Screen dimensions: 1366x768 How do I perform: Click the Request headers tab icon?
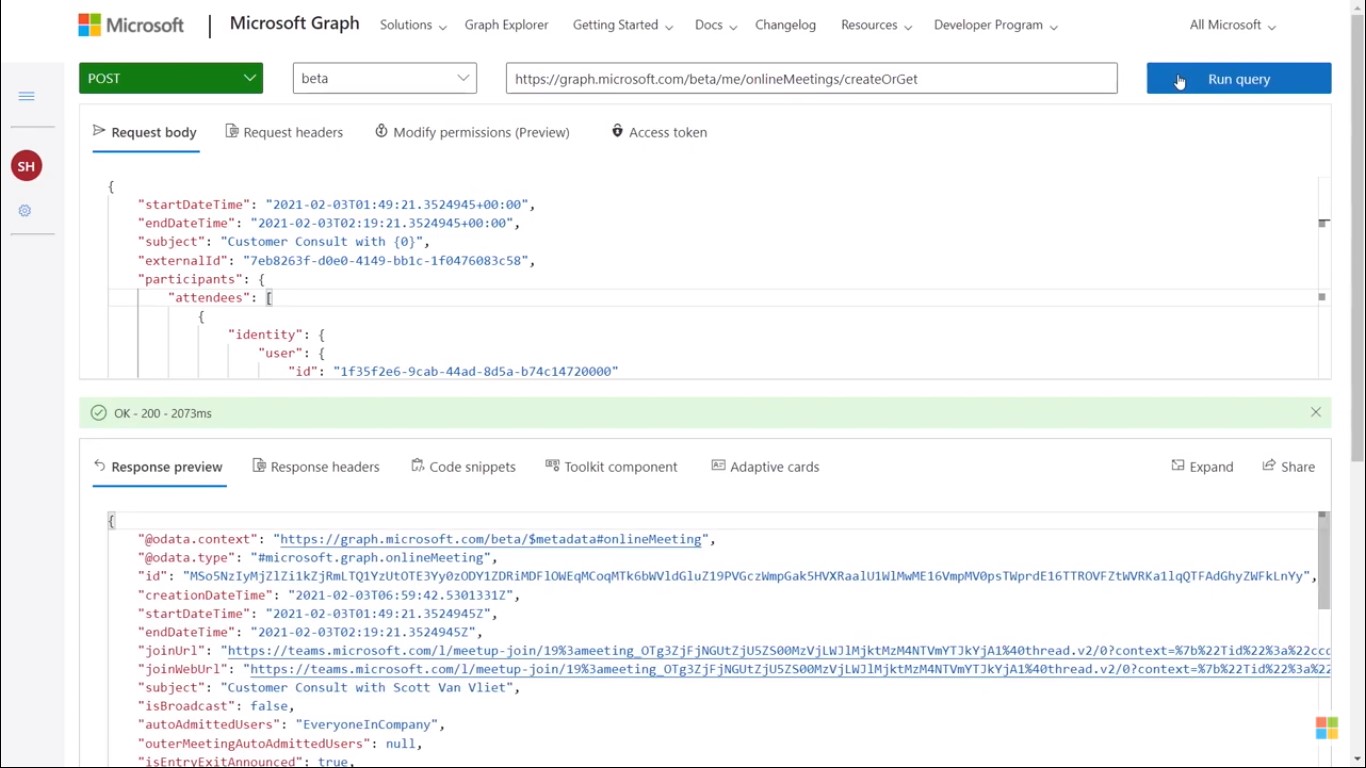point(232,131)
